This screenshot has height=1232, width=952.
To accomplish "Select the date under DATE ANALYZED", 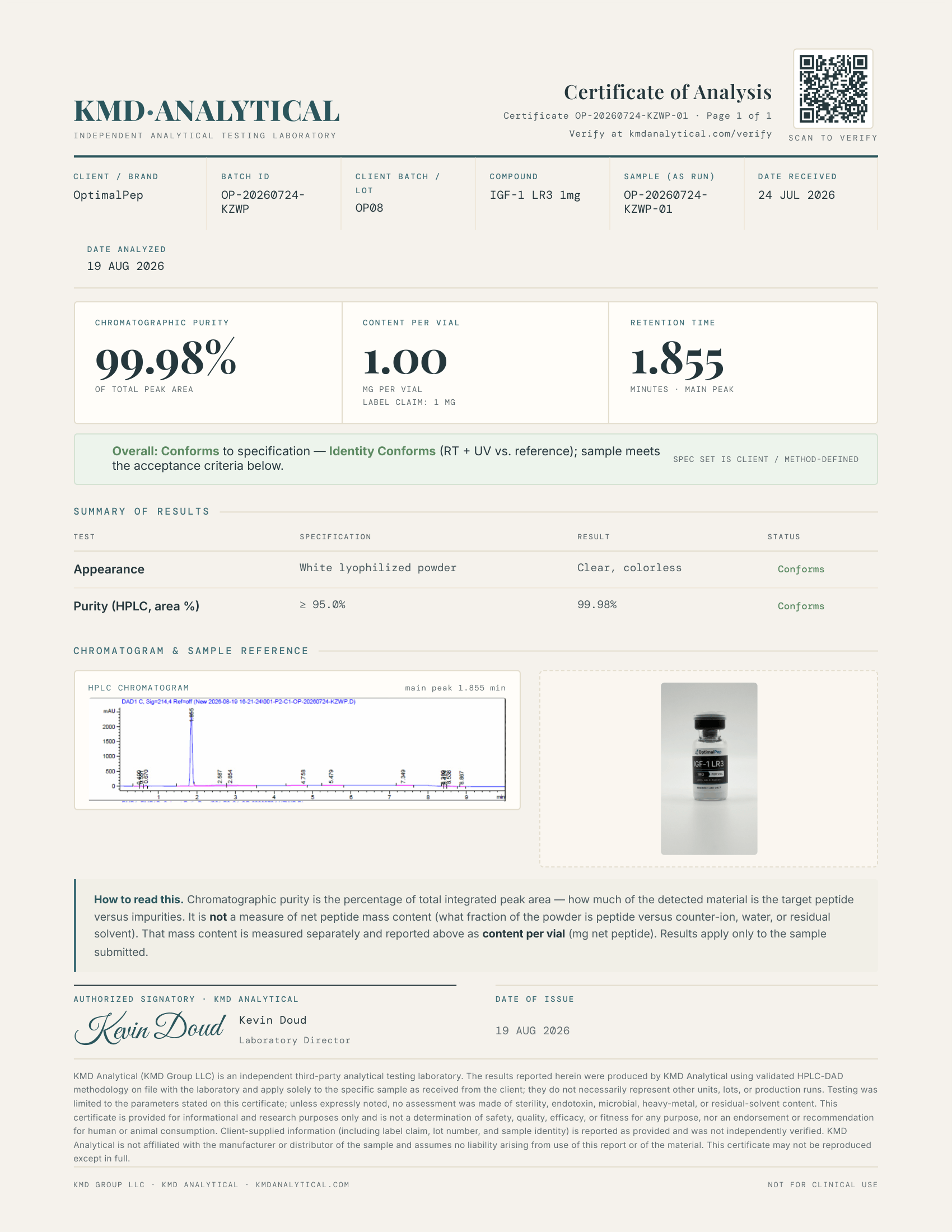I will pyautogui.click(x=125, y=266).
